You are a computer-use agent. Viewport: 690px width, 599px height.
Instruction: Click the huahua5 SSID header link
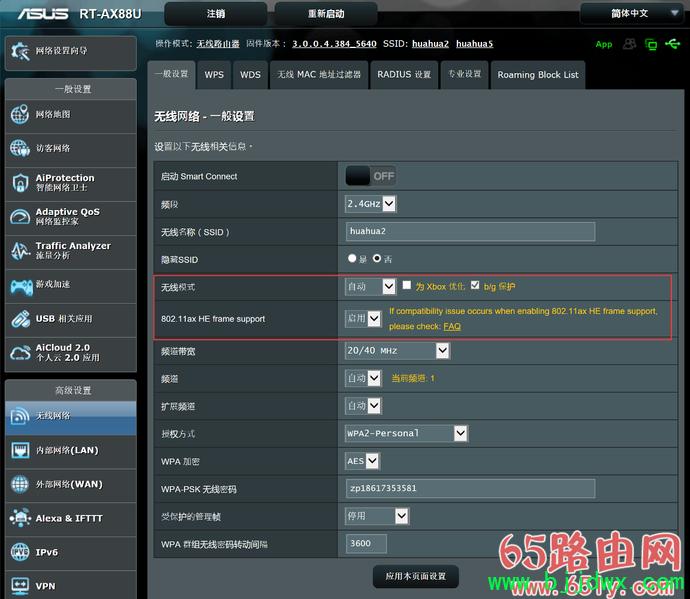(x=474, y=44)
